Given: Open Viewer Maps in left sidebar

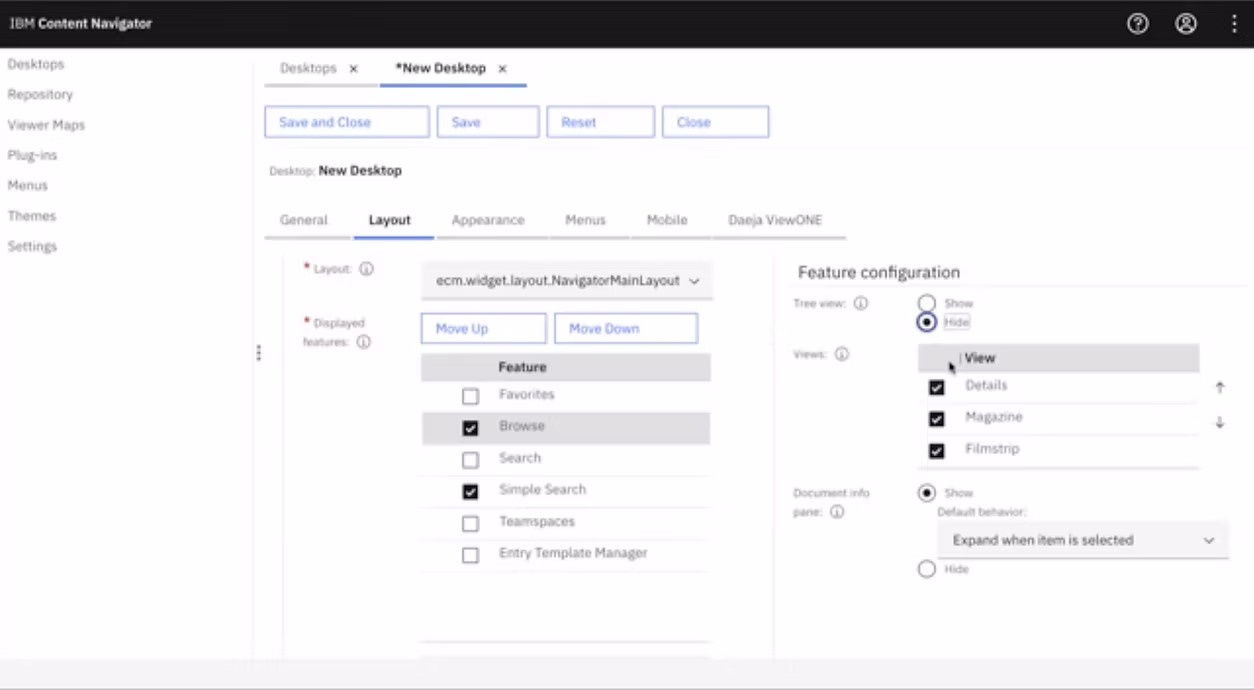Looking at the screenshot, I should pos(46,125).
